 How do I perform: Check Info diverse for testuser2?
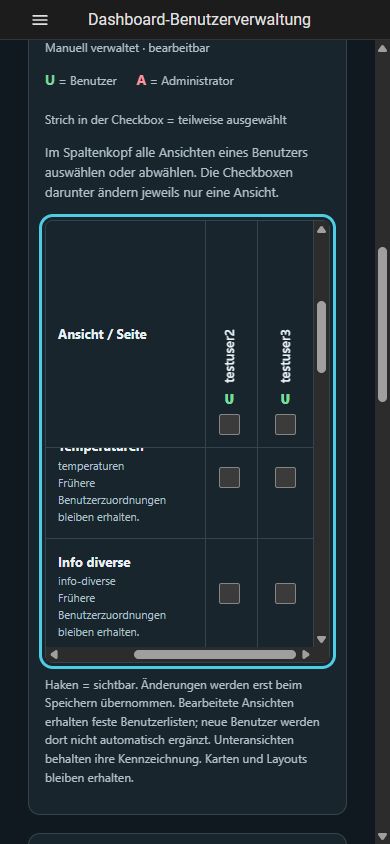click(x=229, y=594)
